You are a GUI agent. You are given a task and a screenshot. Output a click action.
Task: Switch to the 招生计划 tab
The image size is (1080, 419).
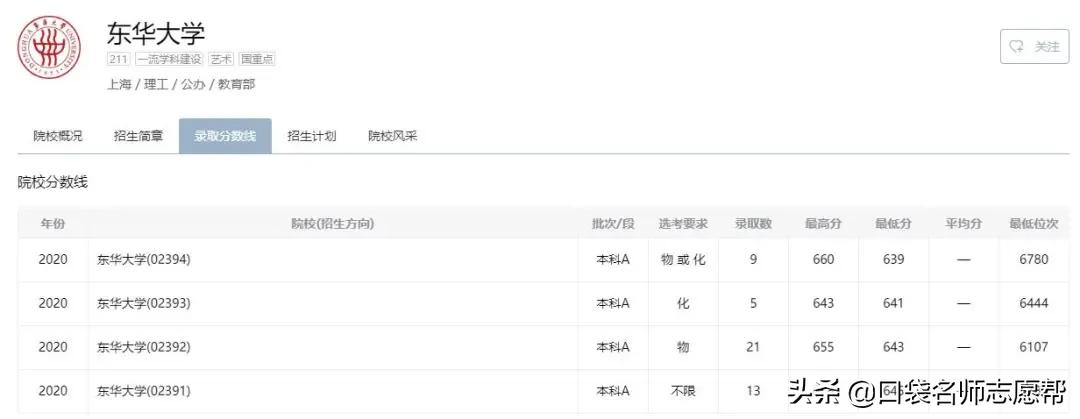click(x=312, y=136)
